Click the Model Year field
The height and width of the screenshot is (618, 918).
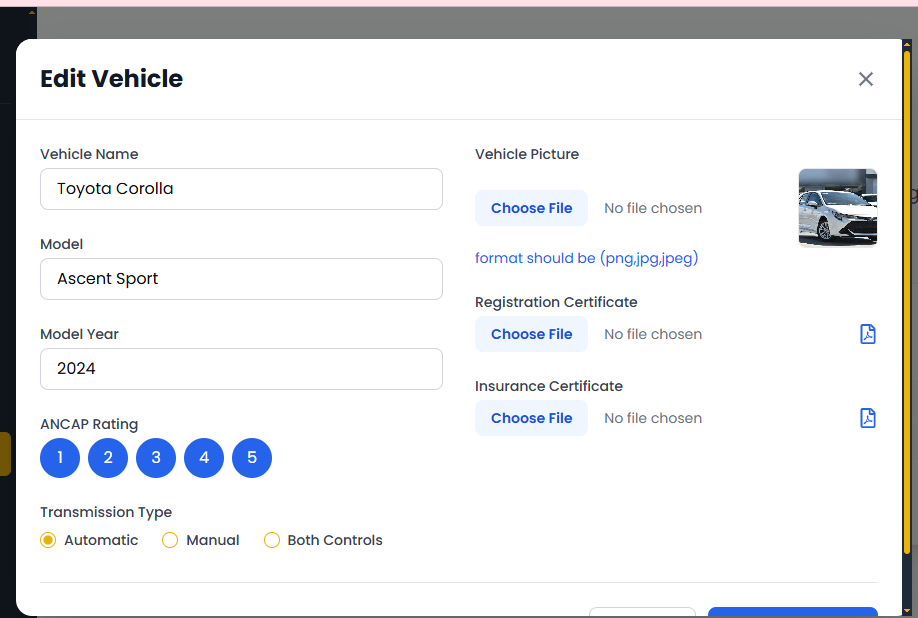[241, 369]
